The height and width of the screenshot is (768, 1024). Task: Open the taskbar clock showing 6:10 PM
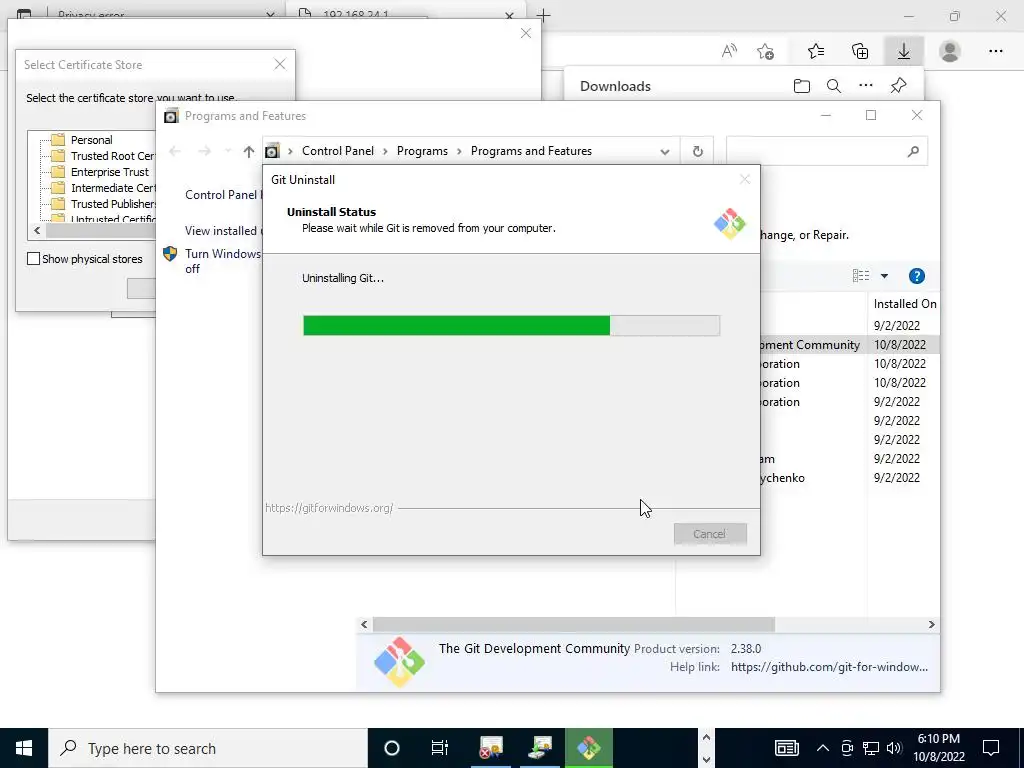938,748
